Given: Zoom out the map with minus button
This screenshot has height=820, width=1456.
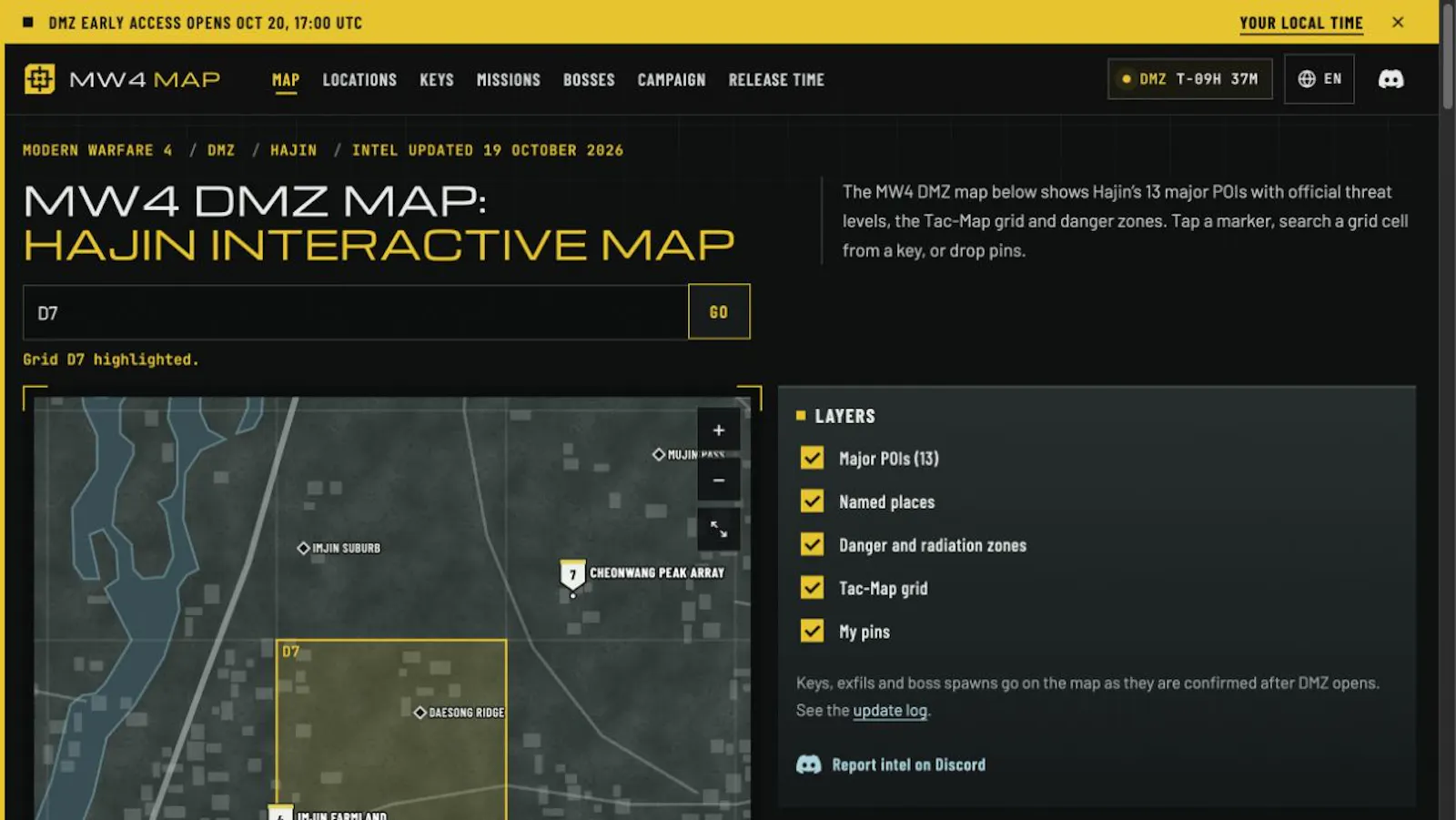Looking at the screenshot, I should coord(718,480).
